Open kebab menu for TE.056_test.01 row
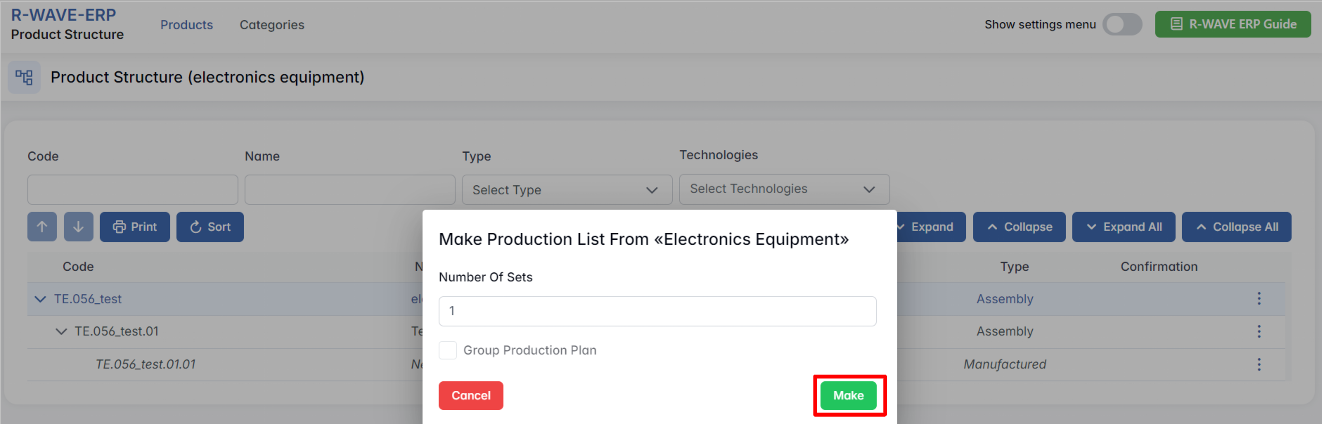The image size is (1322, 424). 1259,332
